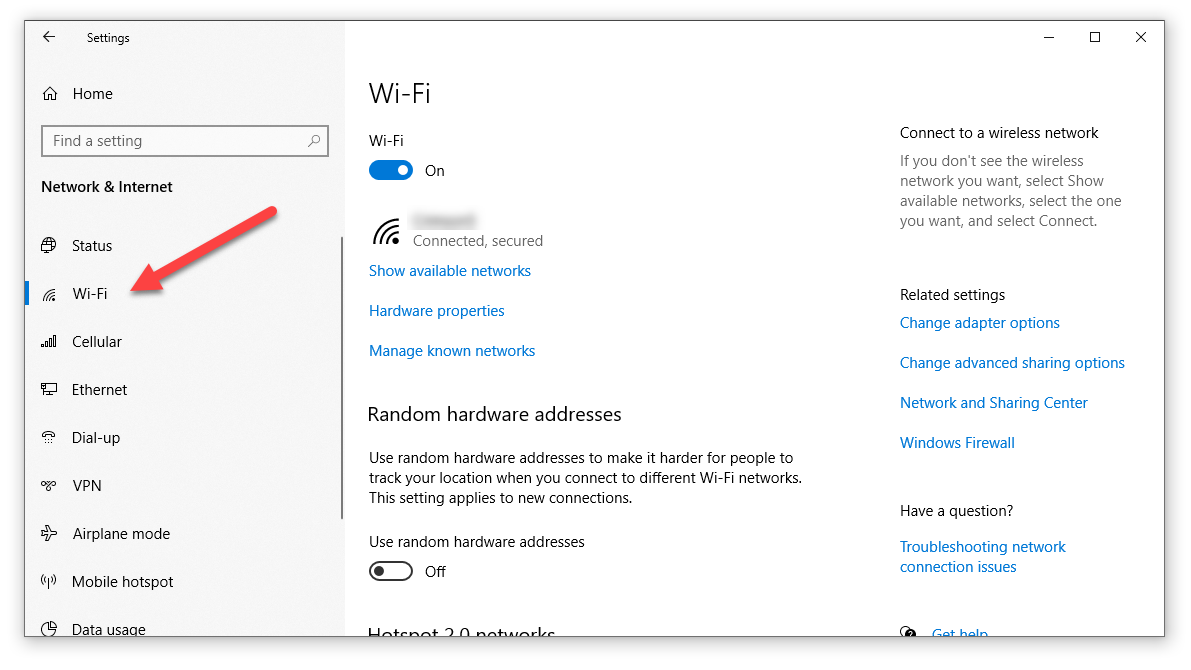Open Manage known networks
1191x670 pixels.
tap(452, 351)
